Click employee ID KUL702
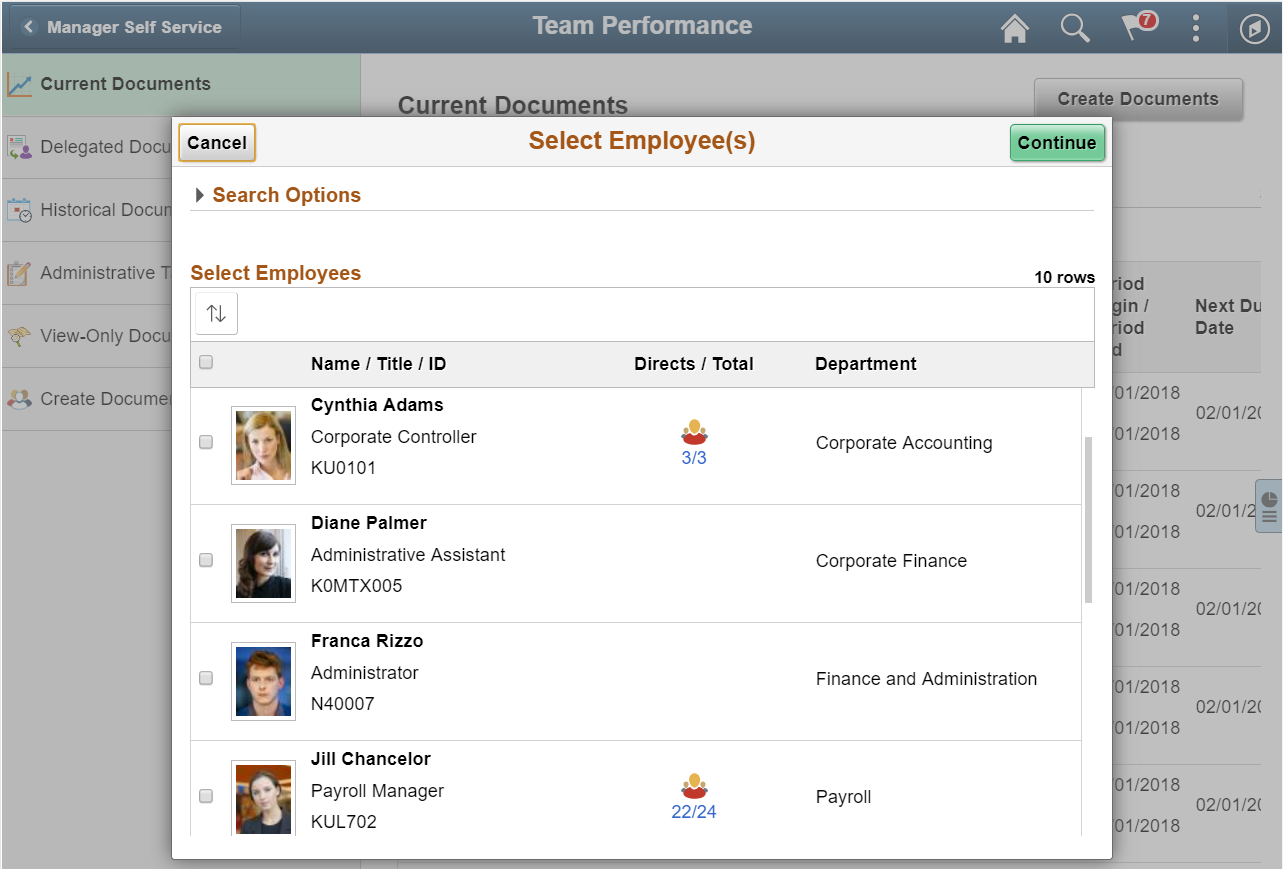This screenshot has height=869, width=1283. click(343, 822)
